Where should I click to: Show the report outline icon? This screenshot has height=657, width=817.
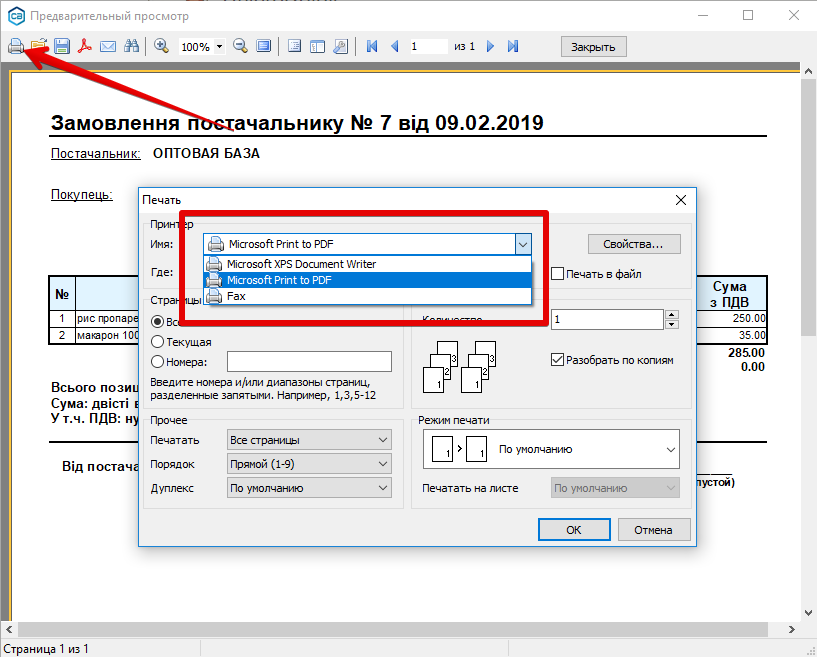tap(294, 46)
